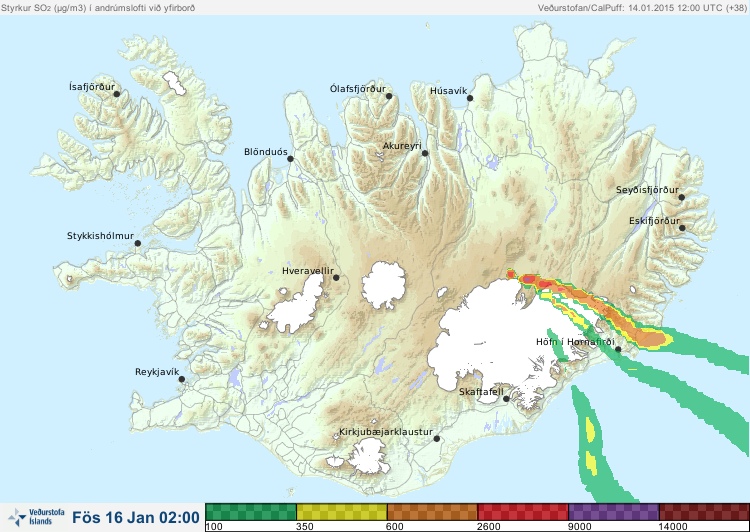
Task: Click the 'Eskifjörður' map label
Action: click(654, 221)
